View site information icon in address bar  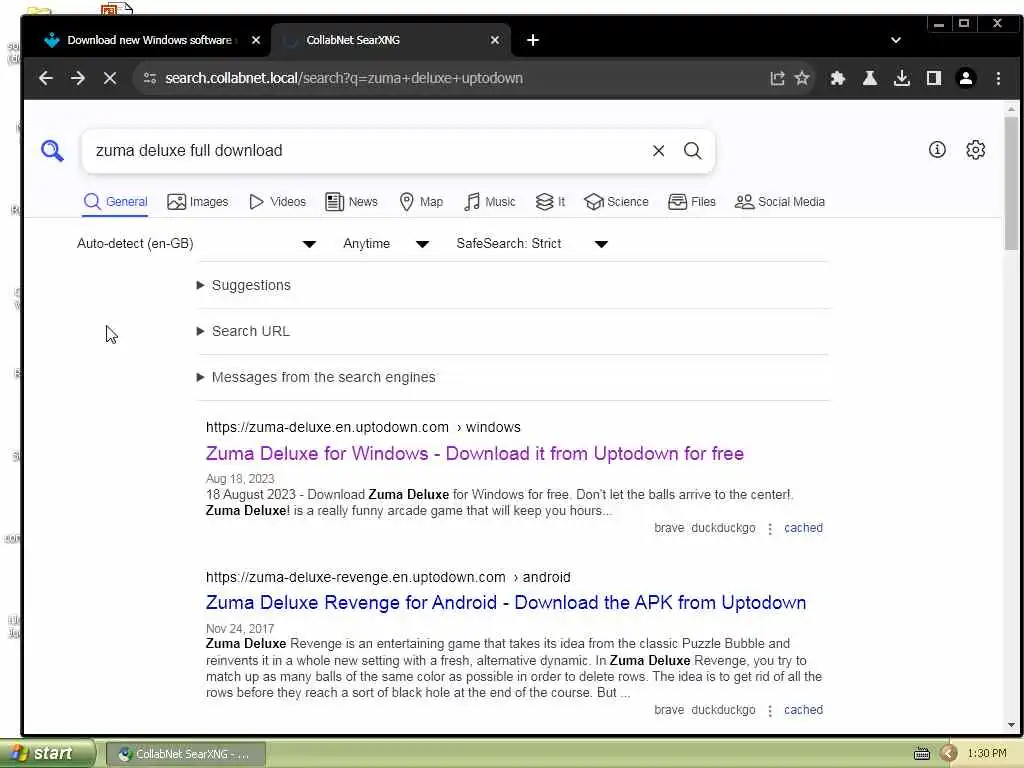pyautogui.click(x=150, y=78)
